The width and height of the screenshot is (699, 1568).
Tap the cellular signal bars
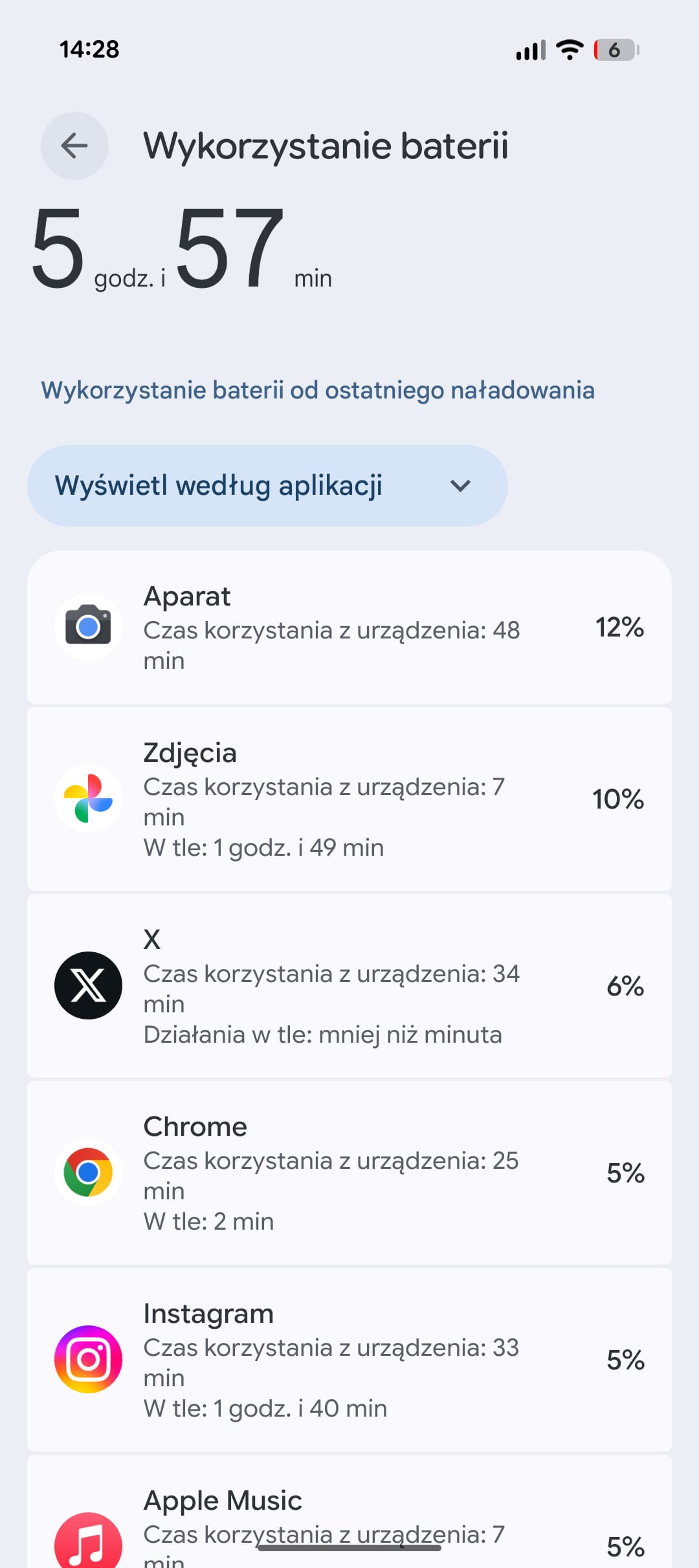click(531, 50)
